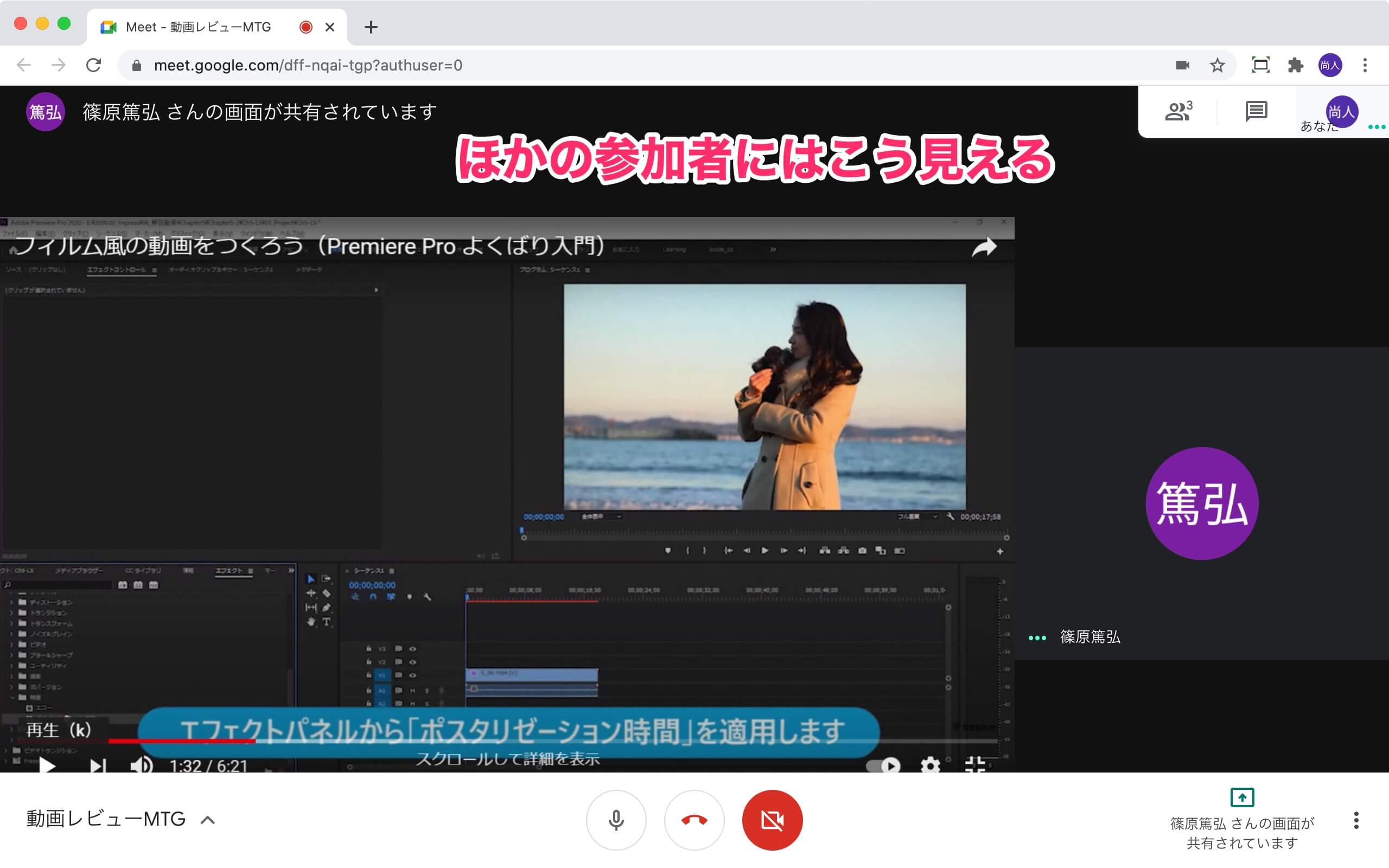The height and width of the screenshot is (868, 1389).
Task: Select the blue clip on track V1
Action: pyautogui.click(x=532, y=674)
